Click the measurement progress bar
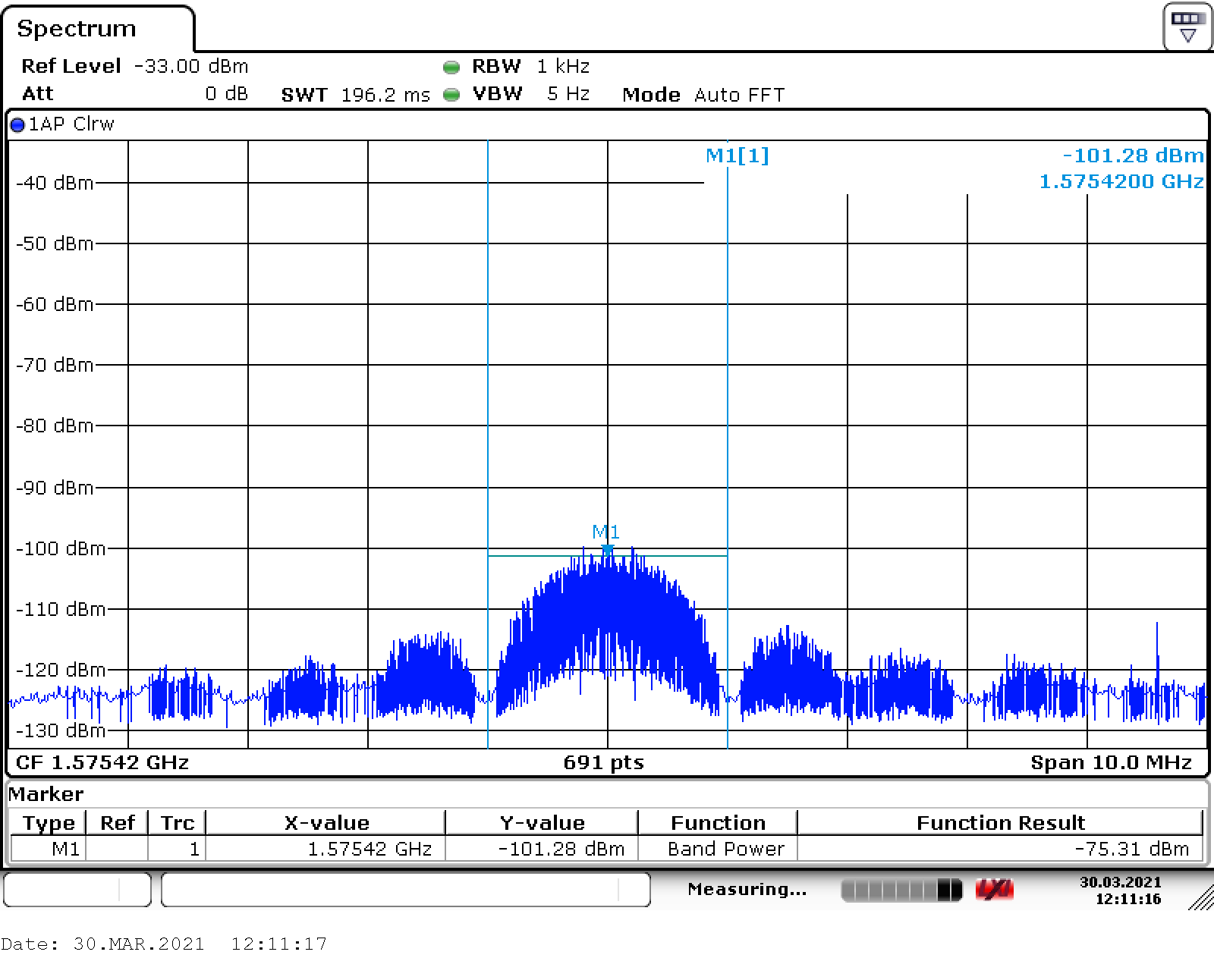Viewport: 1214px width, 980px height. point(901,890)
